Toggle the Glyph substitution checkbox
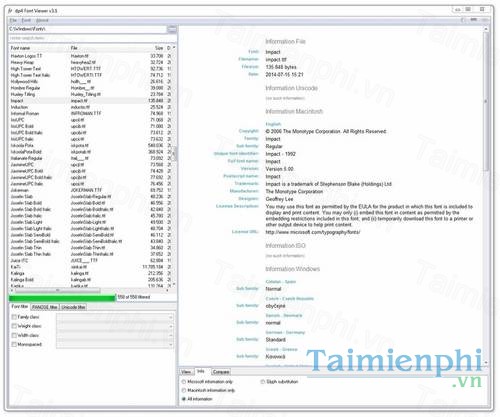 click(263, 382)
